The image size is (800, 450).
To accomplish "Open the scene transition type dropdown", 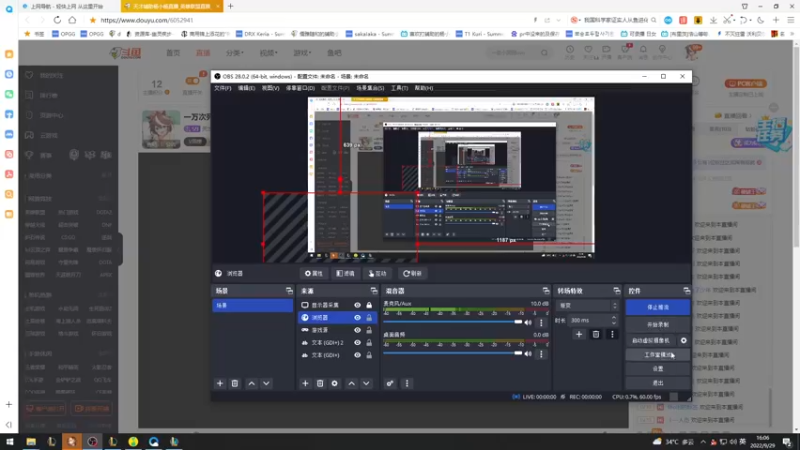I will (587, 306).
